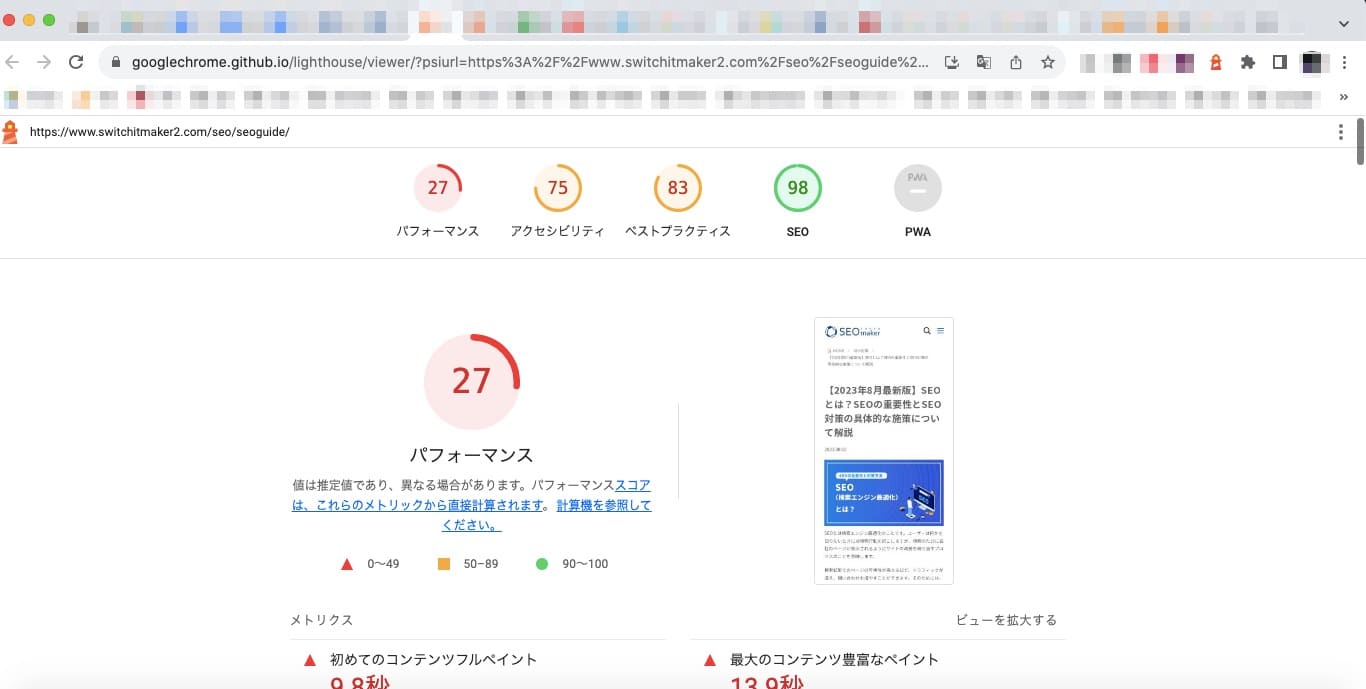Image resolution: width=1366 pixels, height=689 pixels.
Task: Expand the hidden bookmarks overflow chevron
Action: pyautogui.click(x=1343, y=97)
